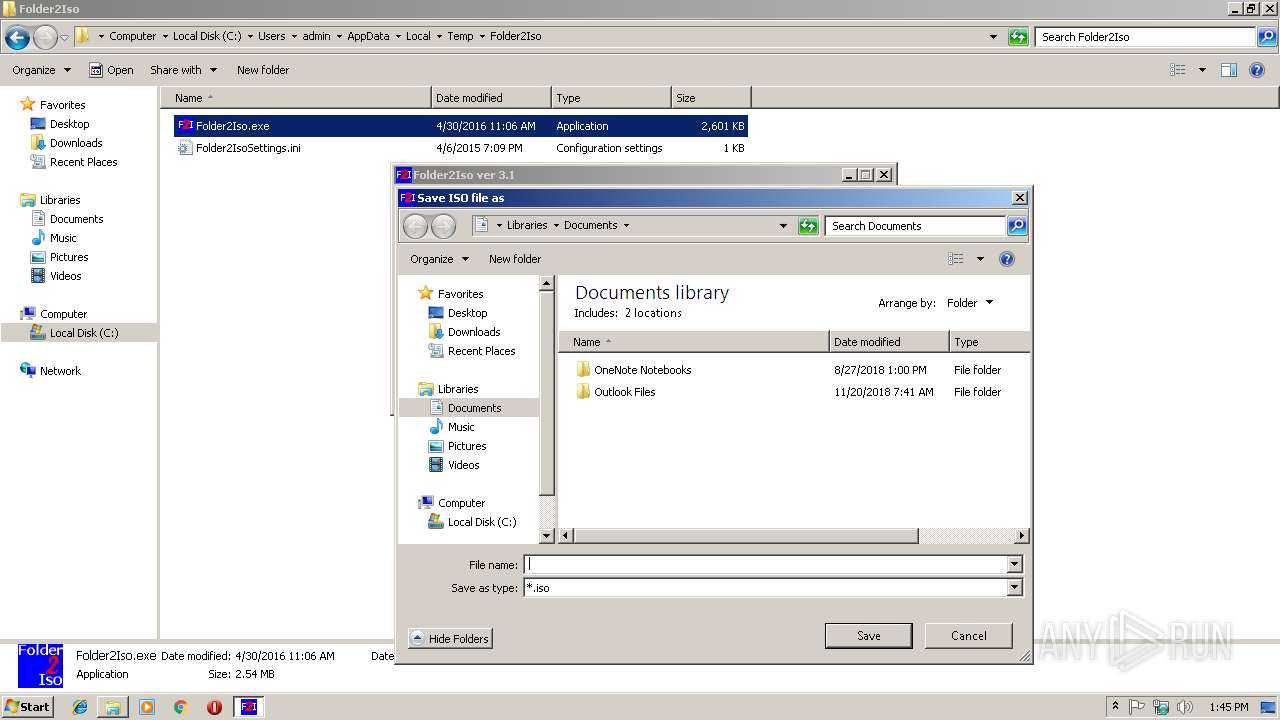Click New folder in save dialog
The width and height of the screenshot is (1280, 720).
[x=515, y=259]
